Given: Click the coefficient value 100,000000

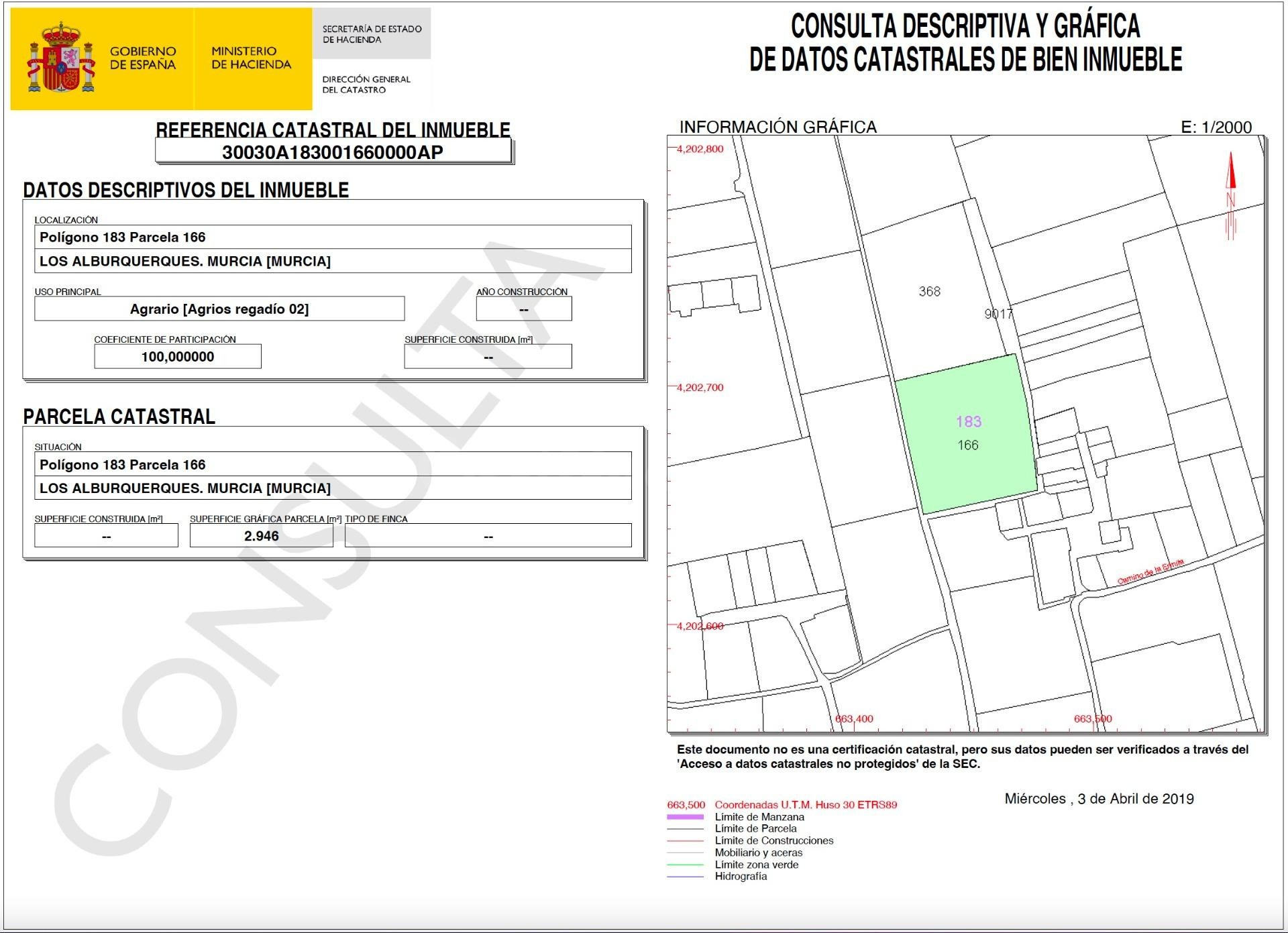Looking at the screenshot, I should 178,357.
